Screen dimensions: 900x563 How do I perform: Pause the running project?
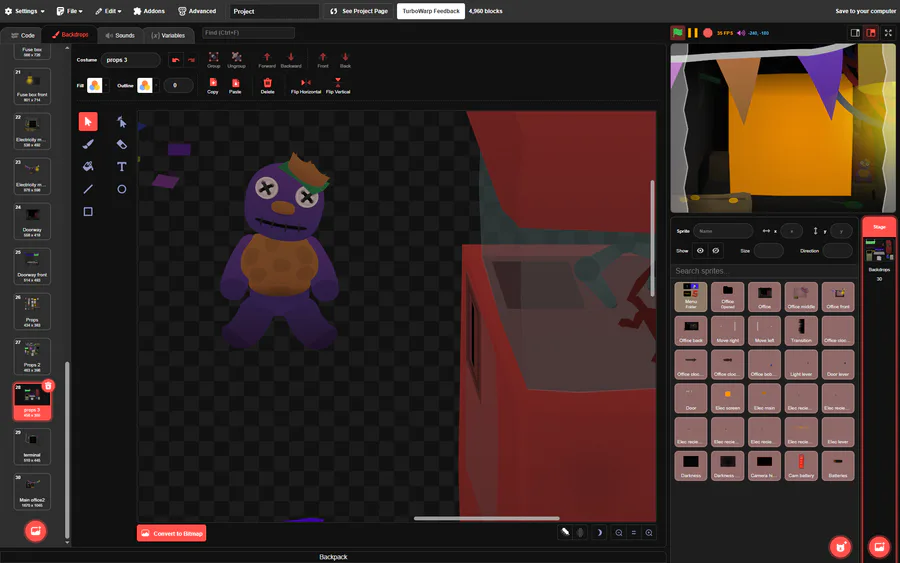693,33
